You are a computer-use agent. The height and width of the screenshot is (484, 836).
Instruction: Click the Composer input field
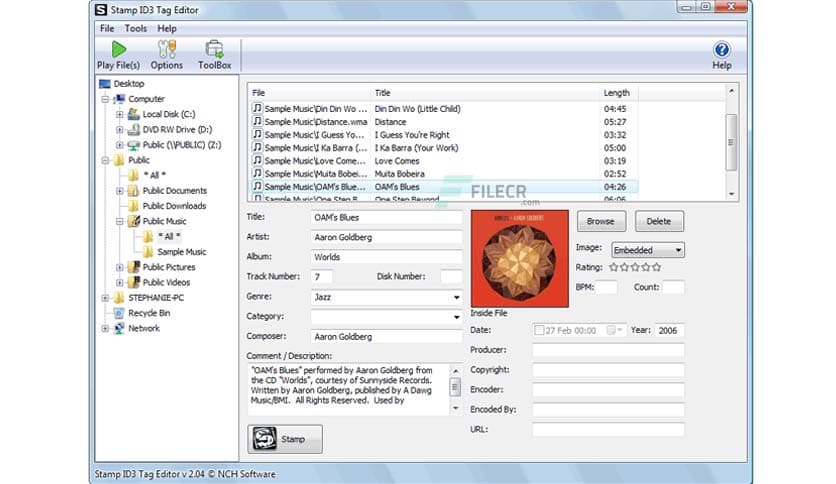coord(387,337)
